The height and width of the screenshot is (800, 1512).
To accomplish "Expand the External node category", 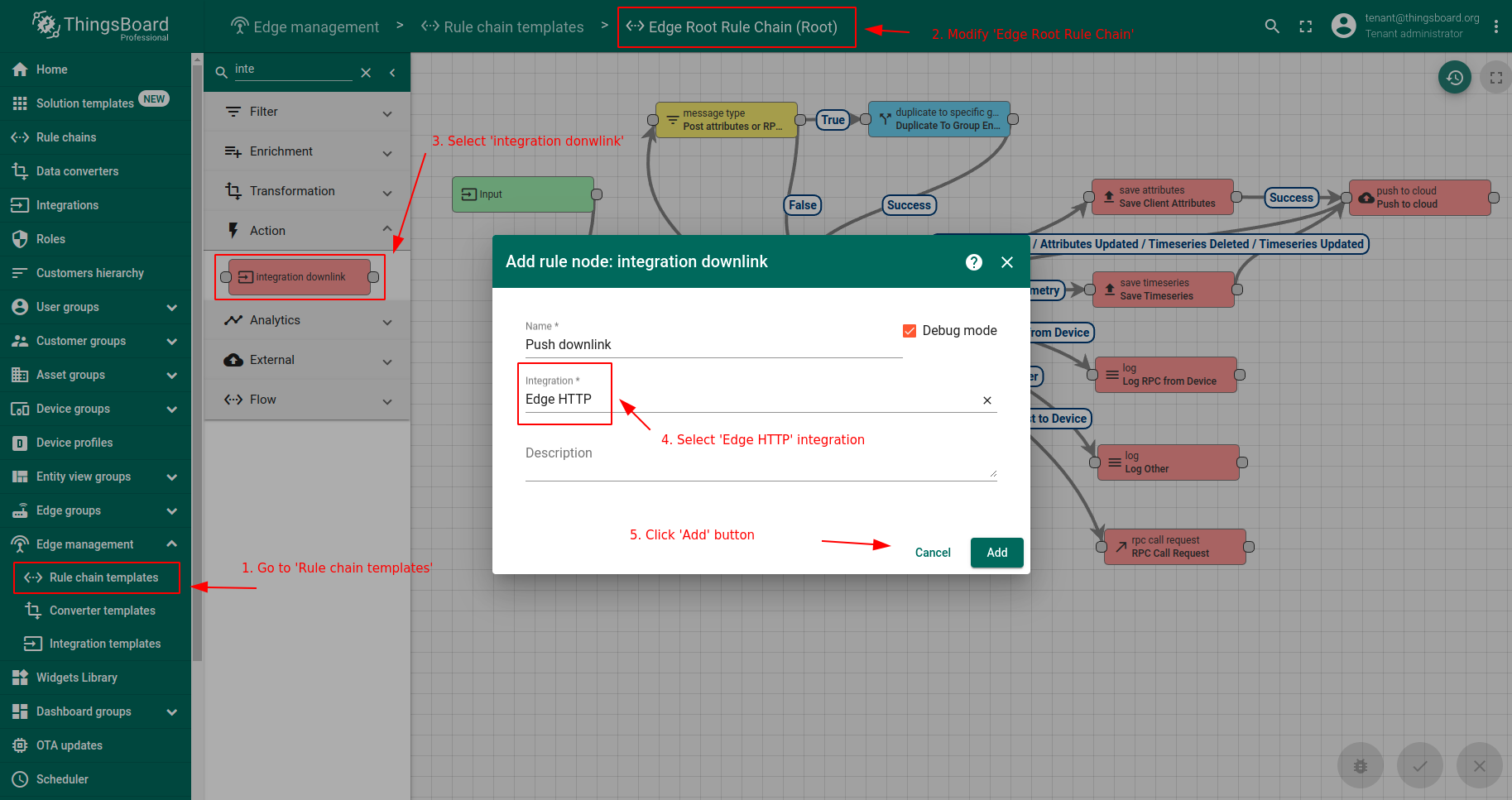I will click(x=307, y=360).
